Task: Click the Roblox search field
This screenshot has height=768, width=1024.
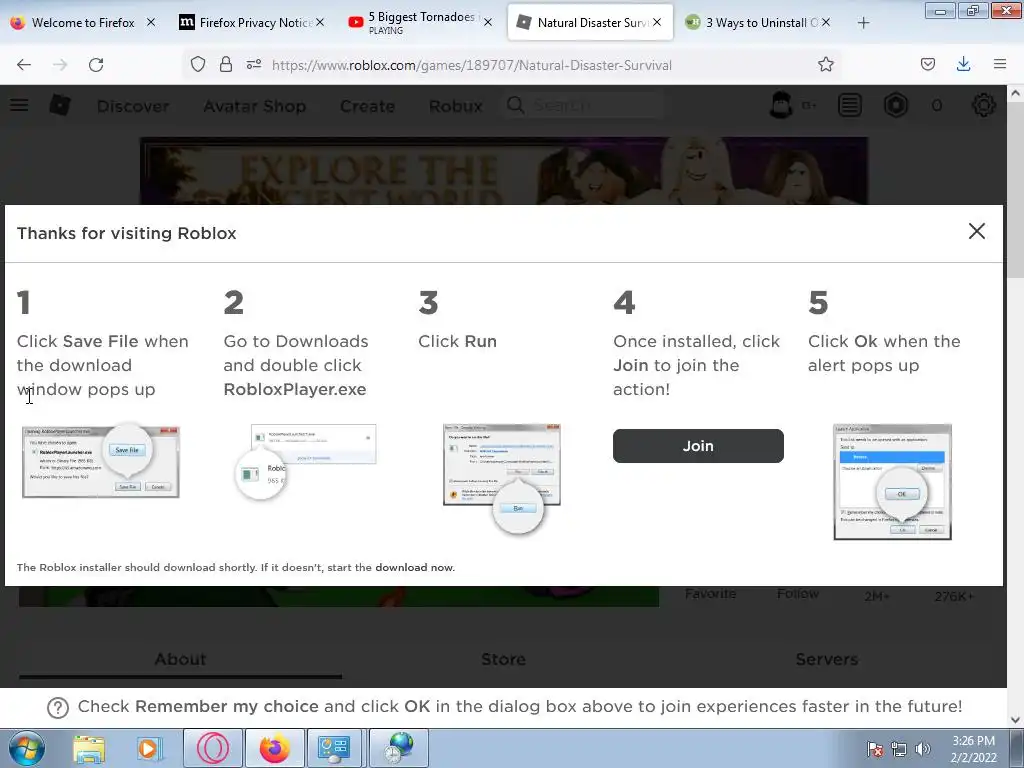Action: click(584, 105)
